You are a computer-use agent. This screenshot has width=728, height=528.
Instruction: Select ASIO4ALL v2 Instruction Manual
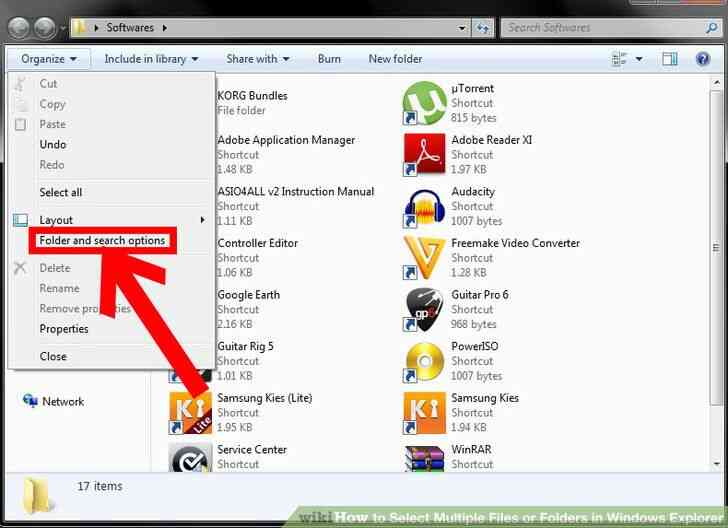296,191
